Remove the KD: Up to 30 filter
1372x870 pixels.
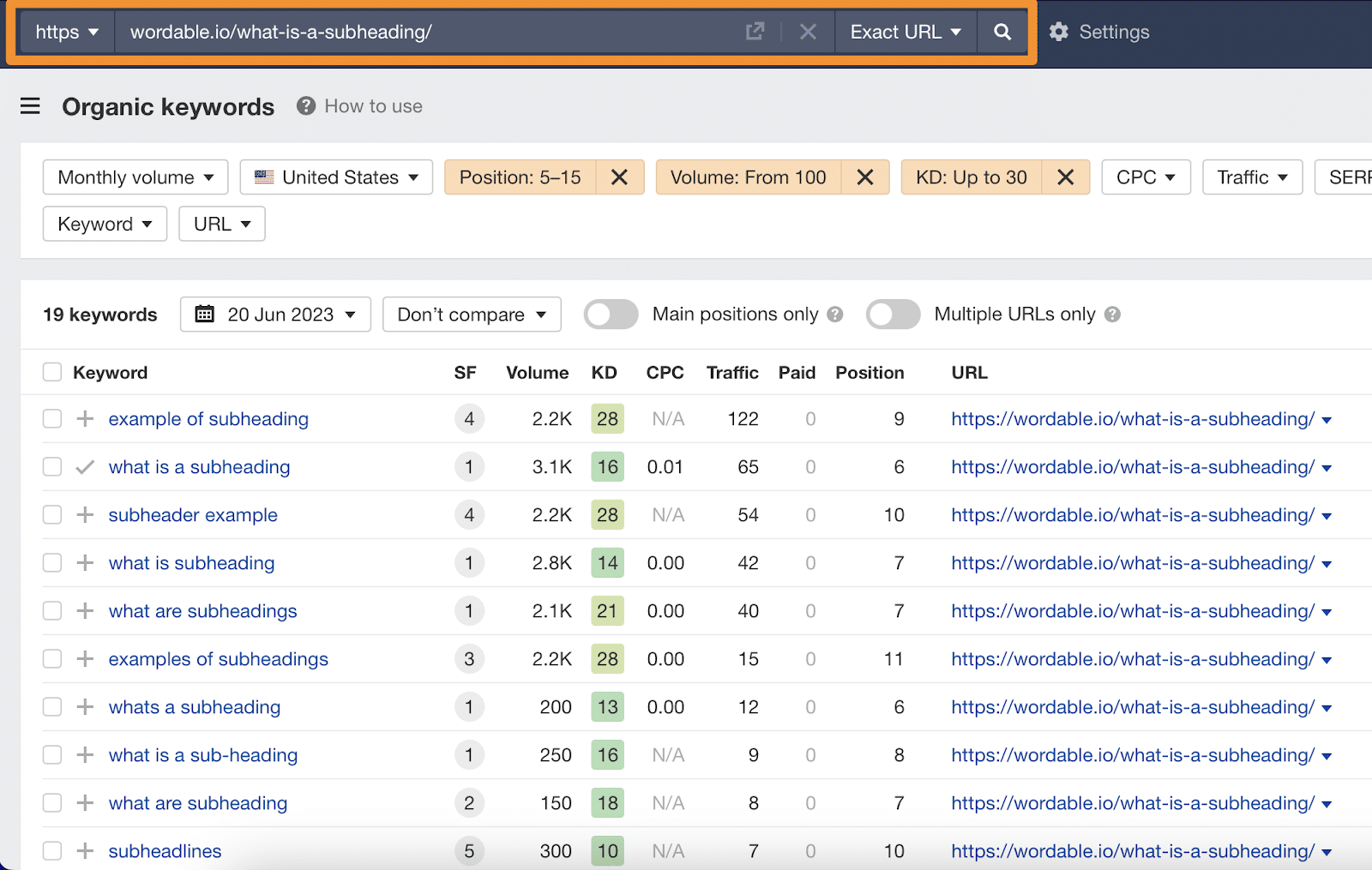click(x=1065, y=177)
